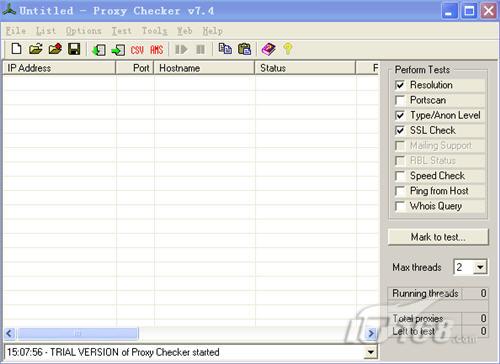Click the green arrow import icon
The height and width of the screenshot is (364, 500).
coord(99,50)
